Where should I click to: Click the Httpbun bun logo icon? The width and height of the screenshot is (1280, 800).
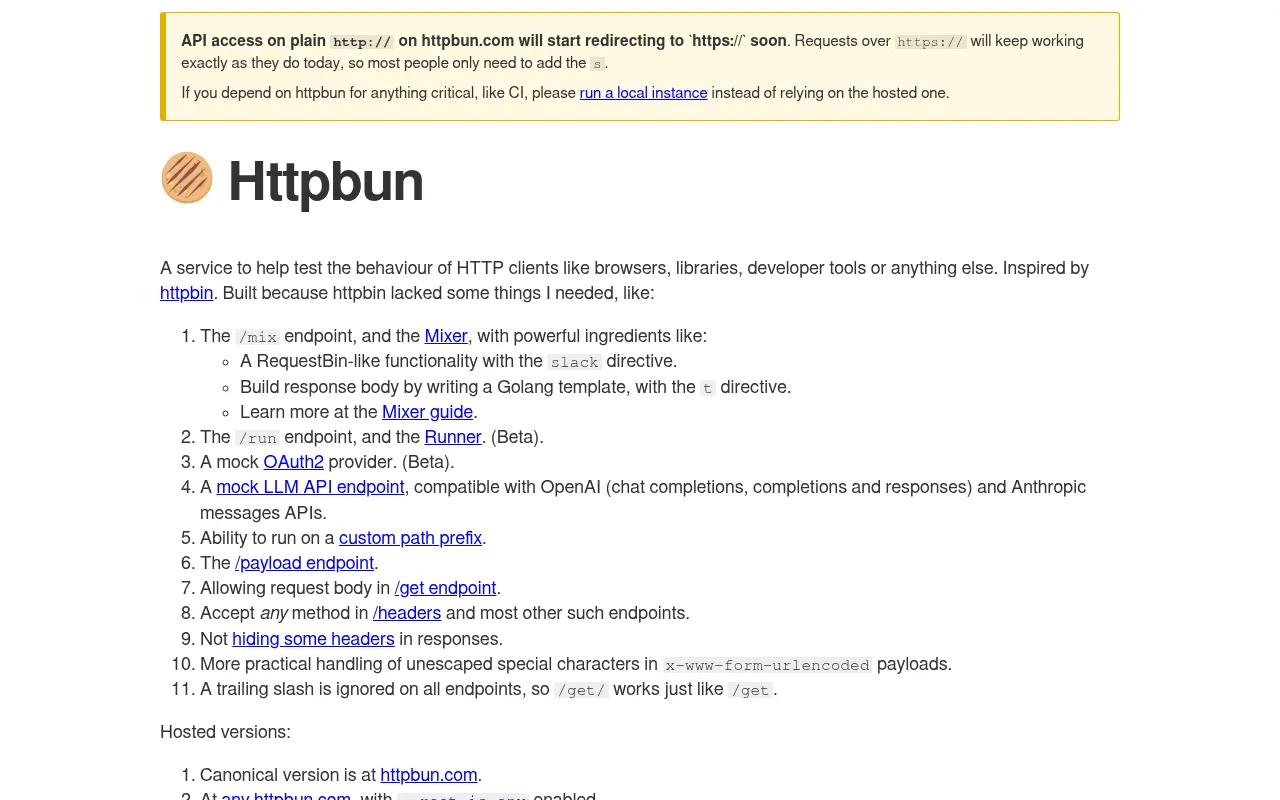187,178
